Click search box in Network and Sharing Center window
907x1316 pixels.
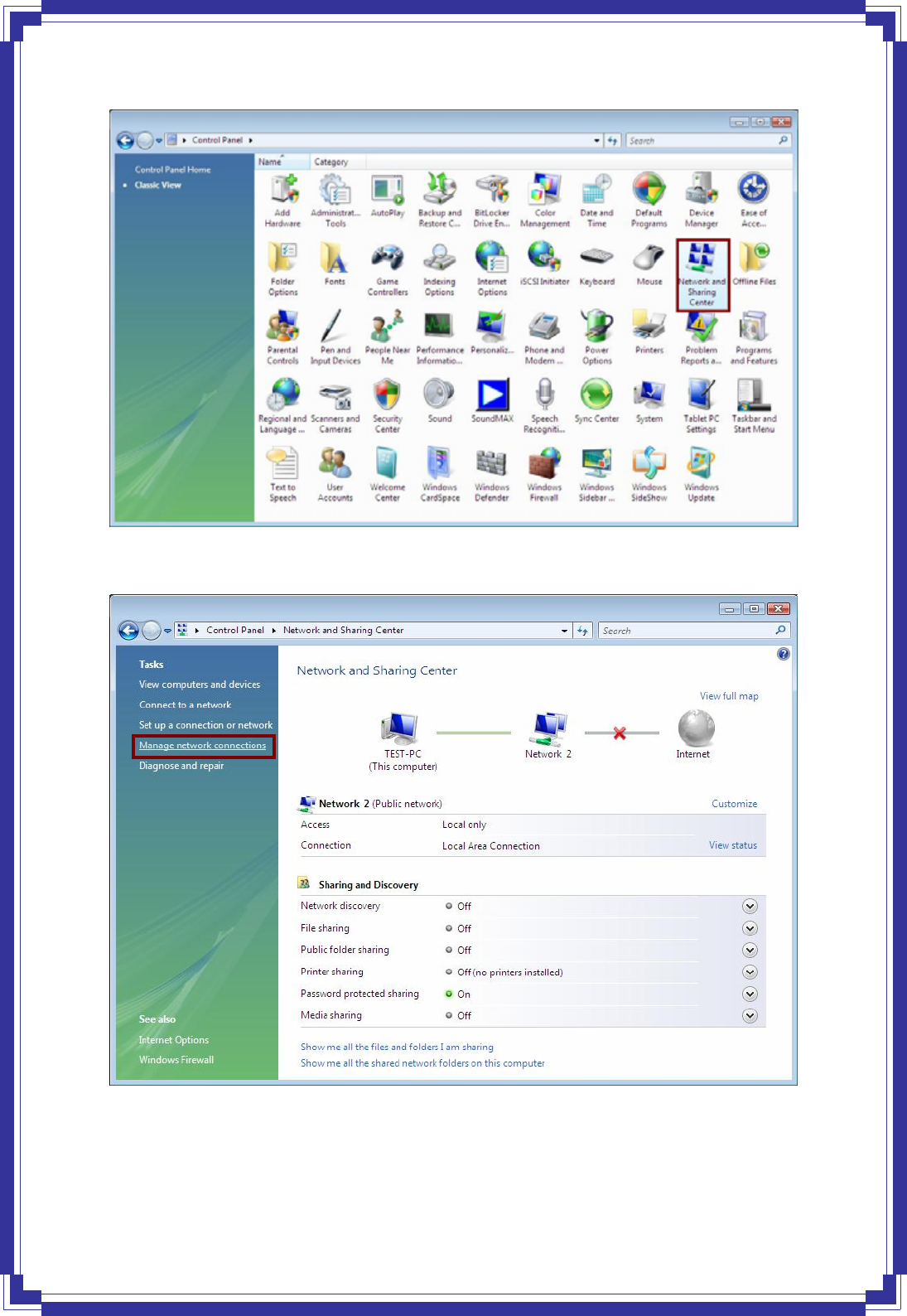[x=694, y=631]
